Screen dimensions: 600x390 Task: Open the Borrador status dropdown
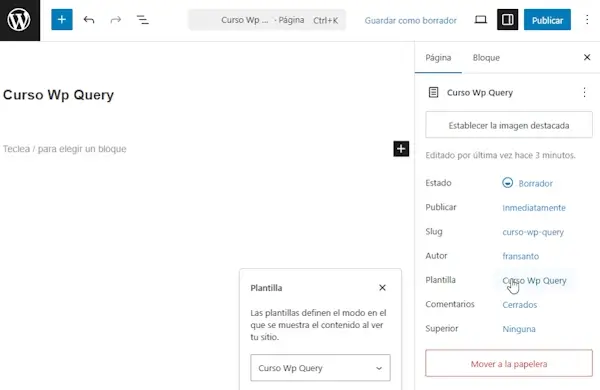click(x=528, y=183)
